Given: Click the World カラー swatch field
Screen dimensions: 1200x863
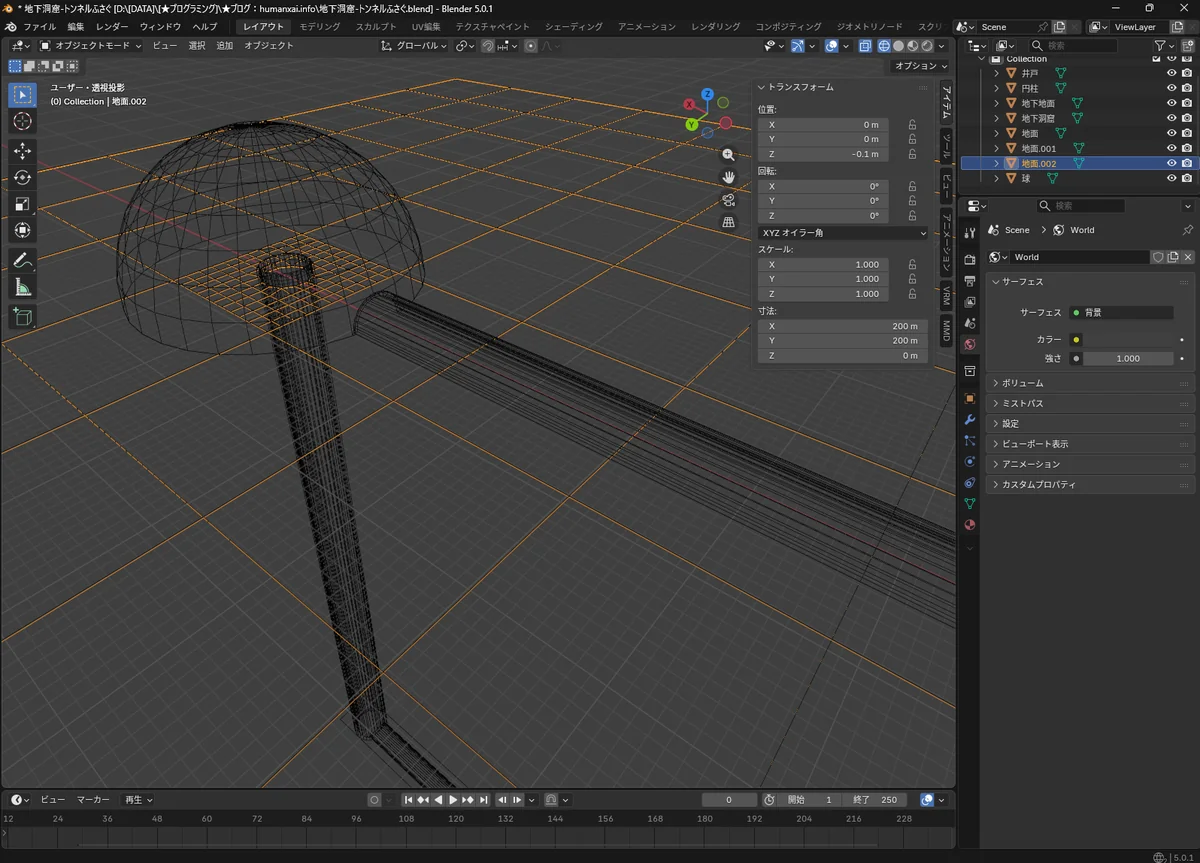Looking at the screenshot, I should click(x=1128, y=340).
